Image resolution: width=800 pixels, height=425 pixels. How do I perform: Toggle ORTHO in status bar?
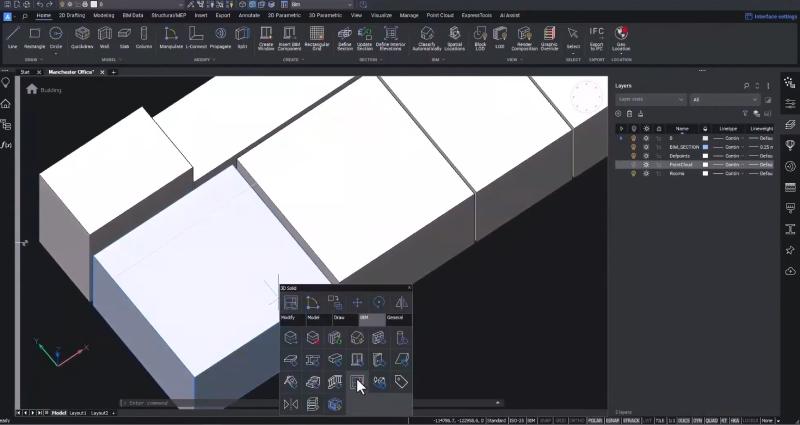click(577, 421)
